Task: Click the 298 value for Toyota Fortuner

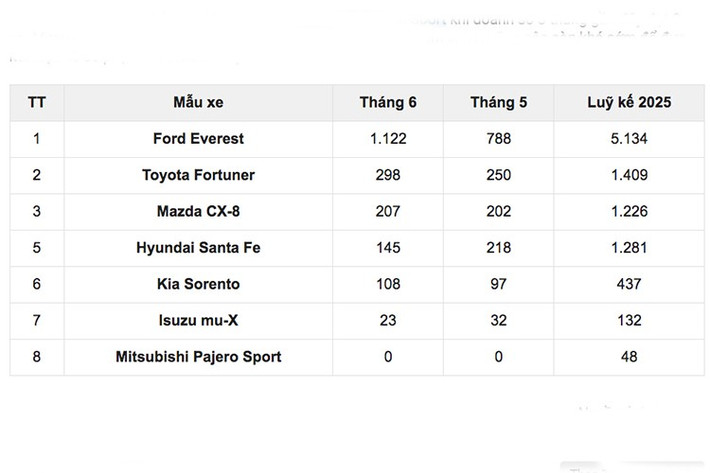Action: [388, 175]
